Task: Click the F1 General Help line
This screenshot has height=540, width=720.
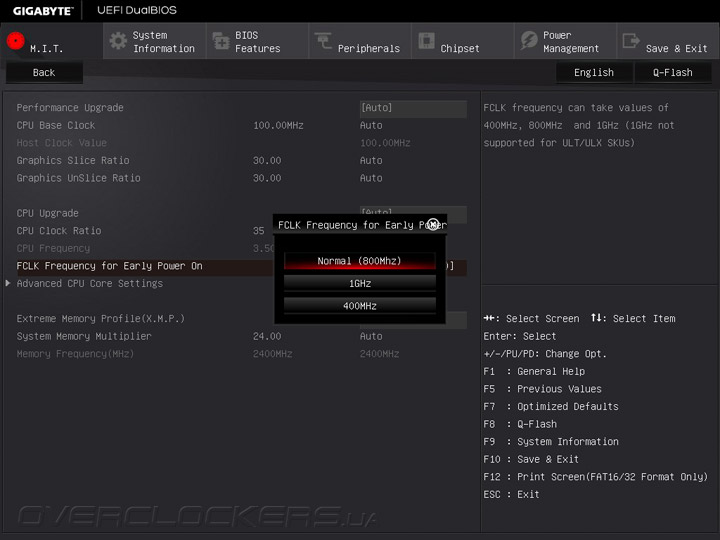Action: coord(534,371)
